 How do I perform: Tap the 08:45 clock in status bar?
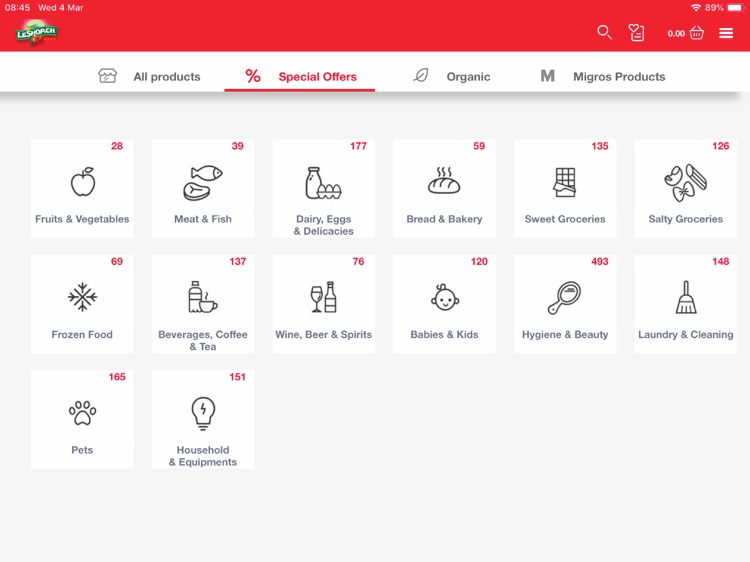click(17, 8)
